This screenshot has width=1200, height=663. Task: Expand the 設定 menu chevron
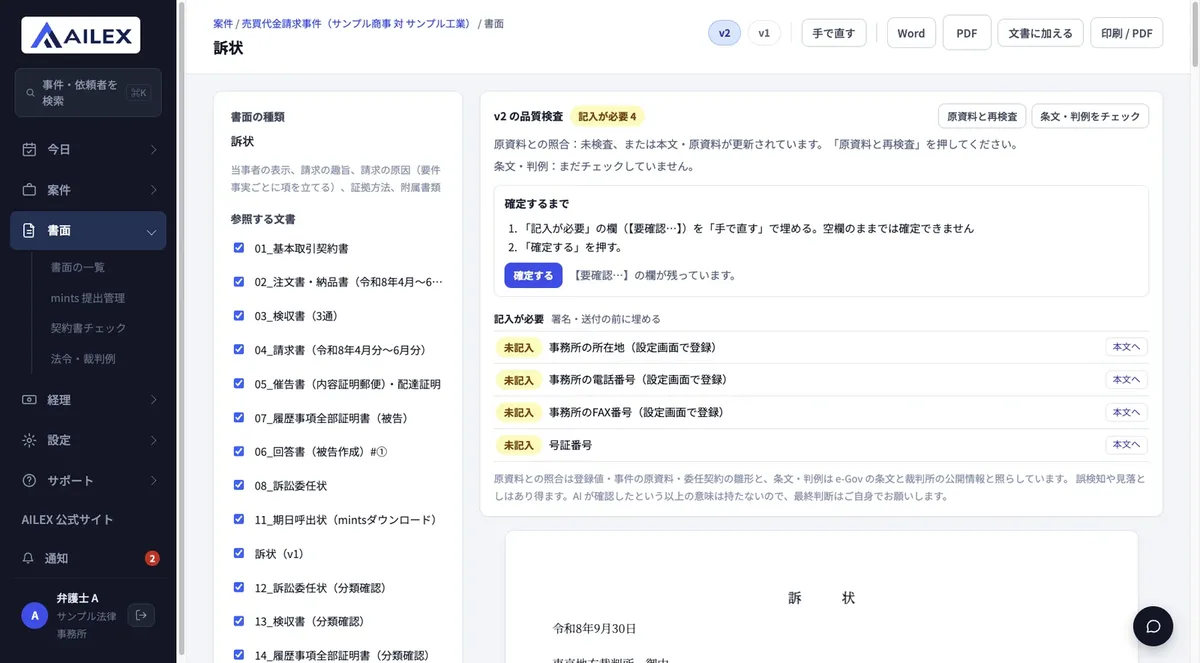click(153, 440)
